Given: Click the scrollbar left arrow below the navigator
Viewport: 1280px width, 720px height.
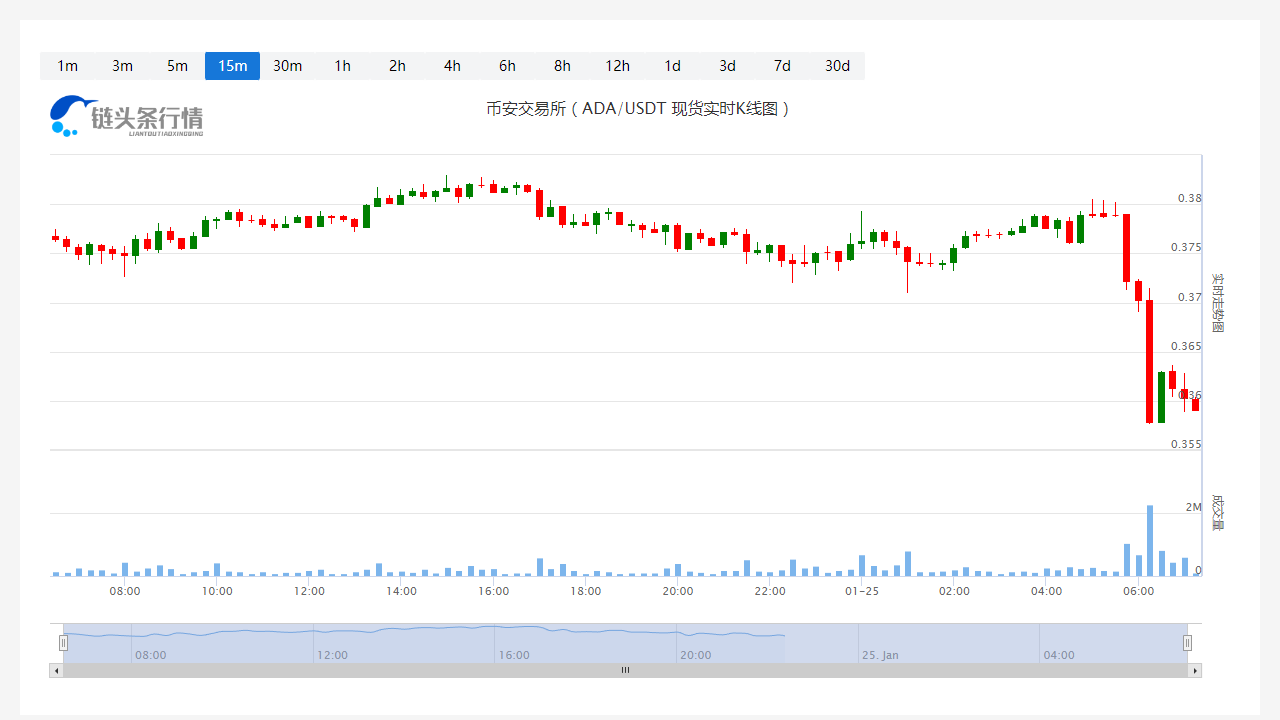Looking at the screenshot, I should pyautogui.click(x=56, y=670).
